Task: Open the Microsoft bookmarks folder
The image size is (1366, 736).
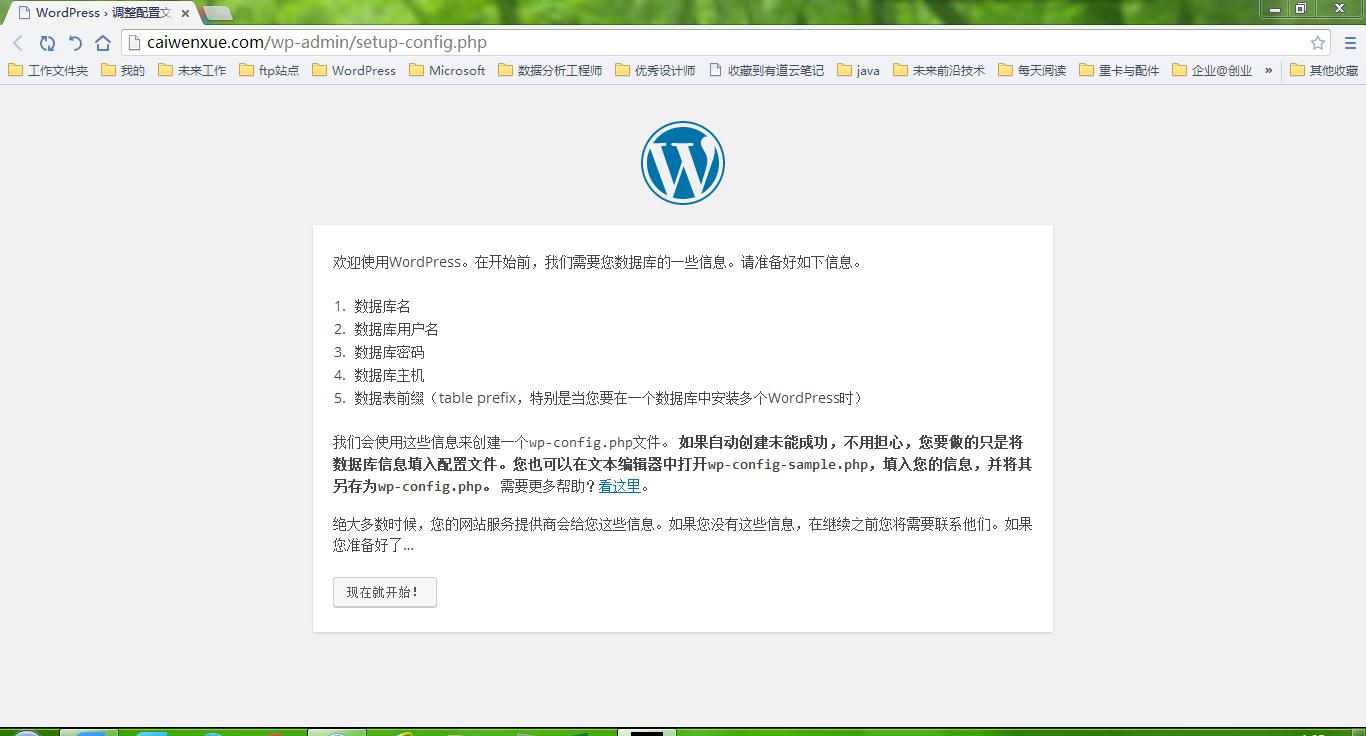Action: point(446,70)
